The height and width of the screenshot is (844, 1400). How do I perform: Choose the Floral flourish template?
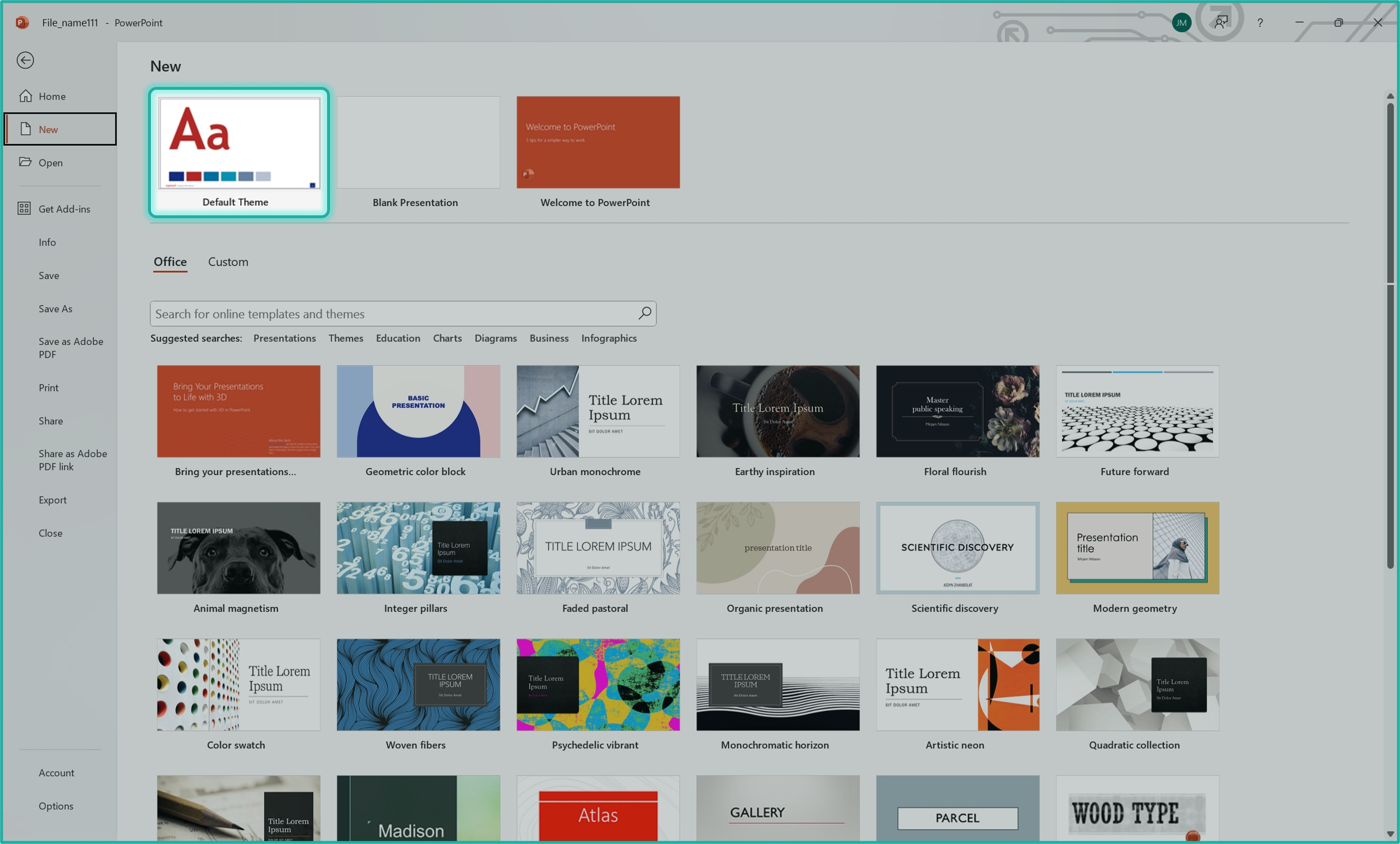point(958,411)
